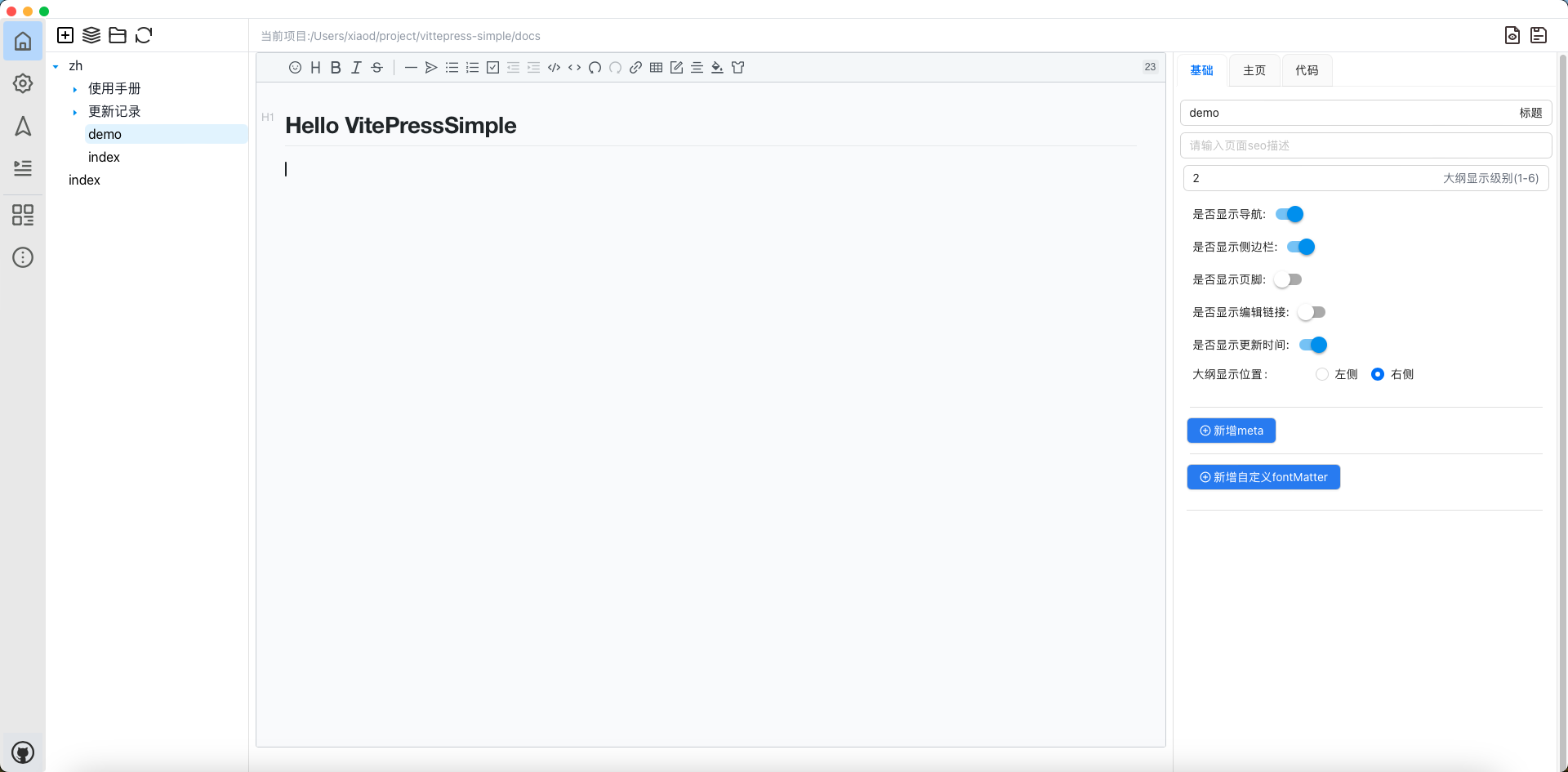The height and width of the screenshot is (772, 1568).
Task: Toggle 是否显示侧边栏 switch
Action: (1301, 247)
